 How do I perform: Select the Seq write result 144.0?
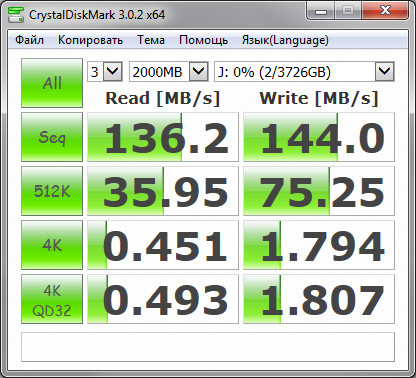tap(319, 137)
